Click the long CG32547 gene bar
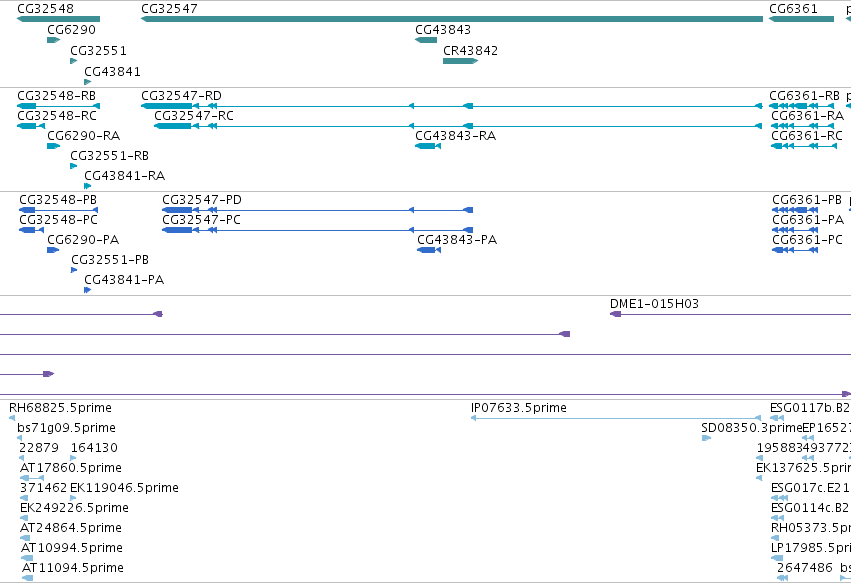This screenshot has height=583, width=851. click(452, 19)
